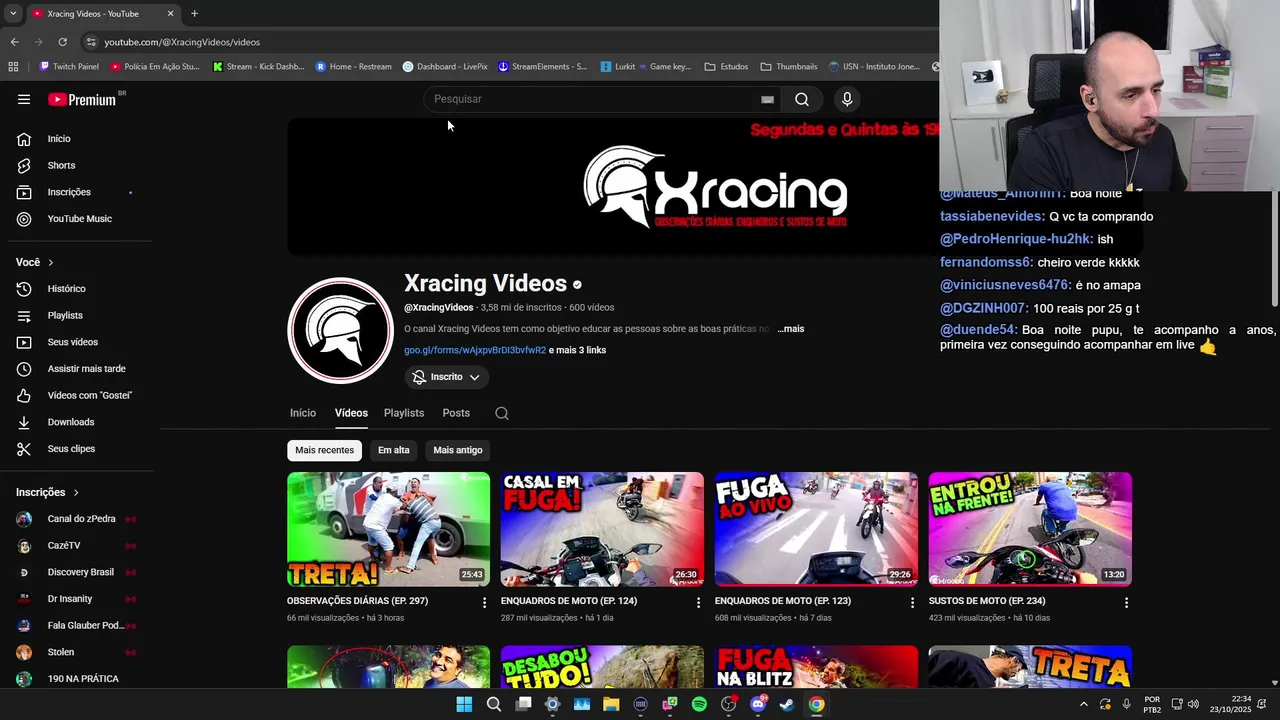
Task: Open Steam from the Windows taskbar
Action: coord(787,704)
